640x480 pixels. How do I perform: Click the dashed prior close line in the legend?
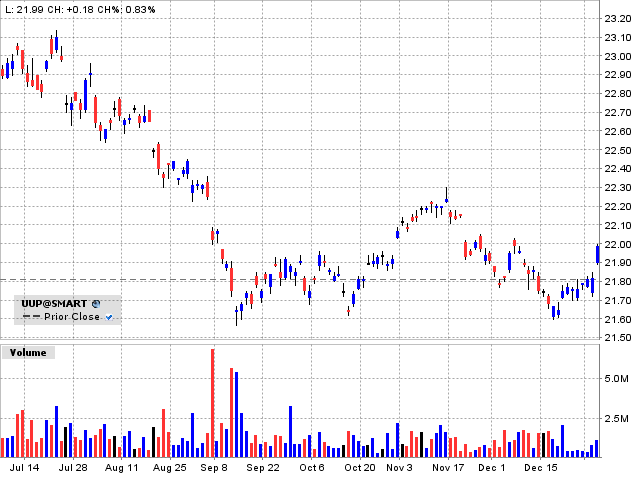27,317
